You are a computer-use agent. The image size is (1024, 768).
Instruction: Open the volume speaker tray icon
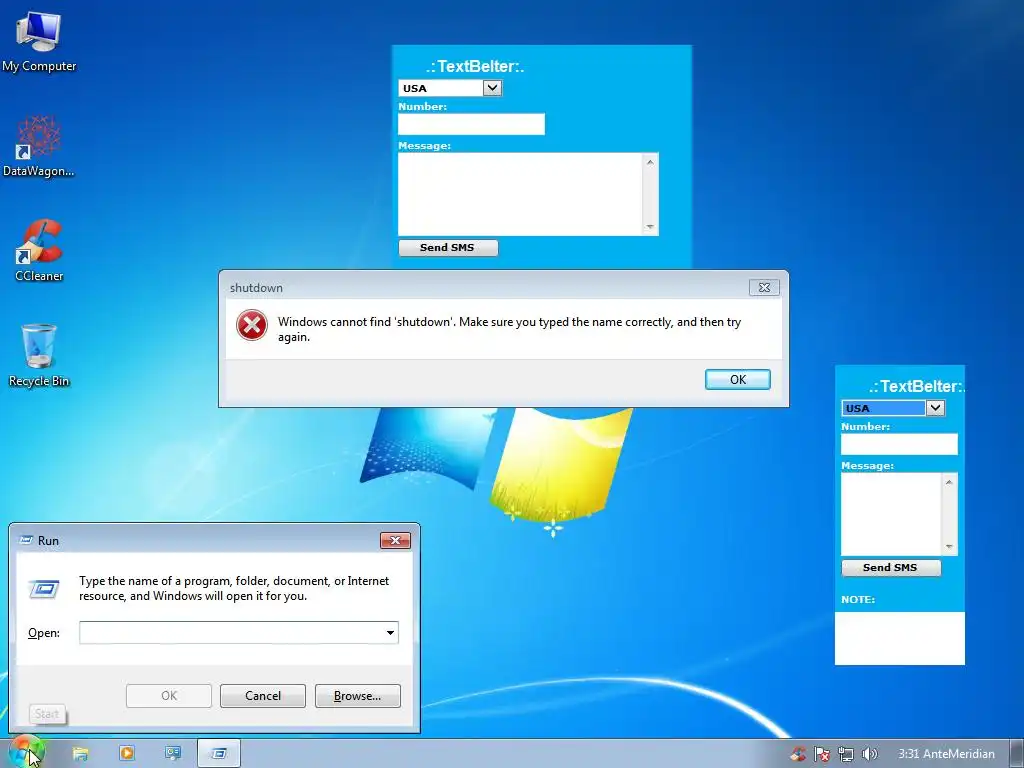pyautogui.click(x=869, y=754)
